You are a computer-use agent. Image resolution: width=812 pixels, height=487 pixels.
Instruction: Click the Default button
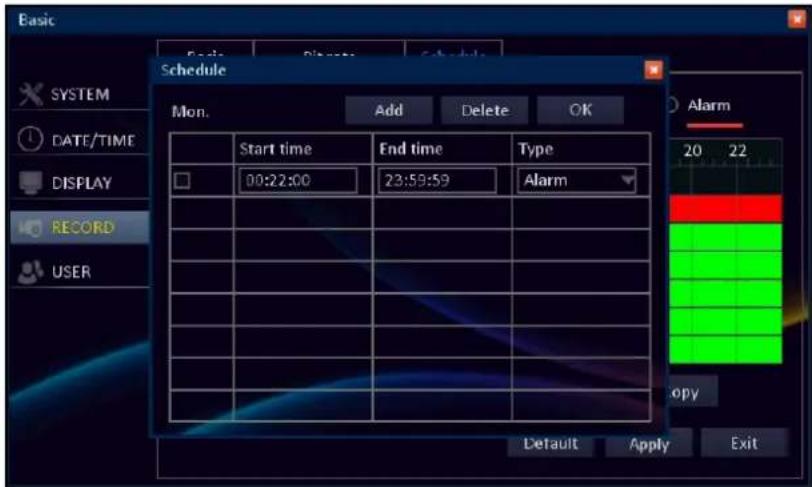[x=550, y=446]
